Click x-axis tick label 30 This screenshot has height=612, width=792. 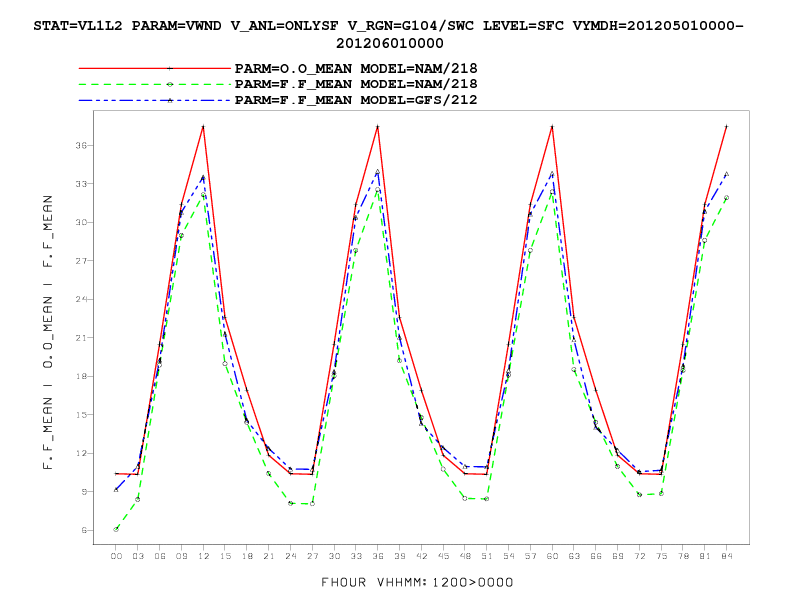(334, 556)
